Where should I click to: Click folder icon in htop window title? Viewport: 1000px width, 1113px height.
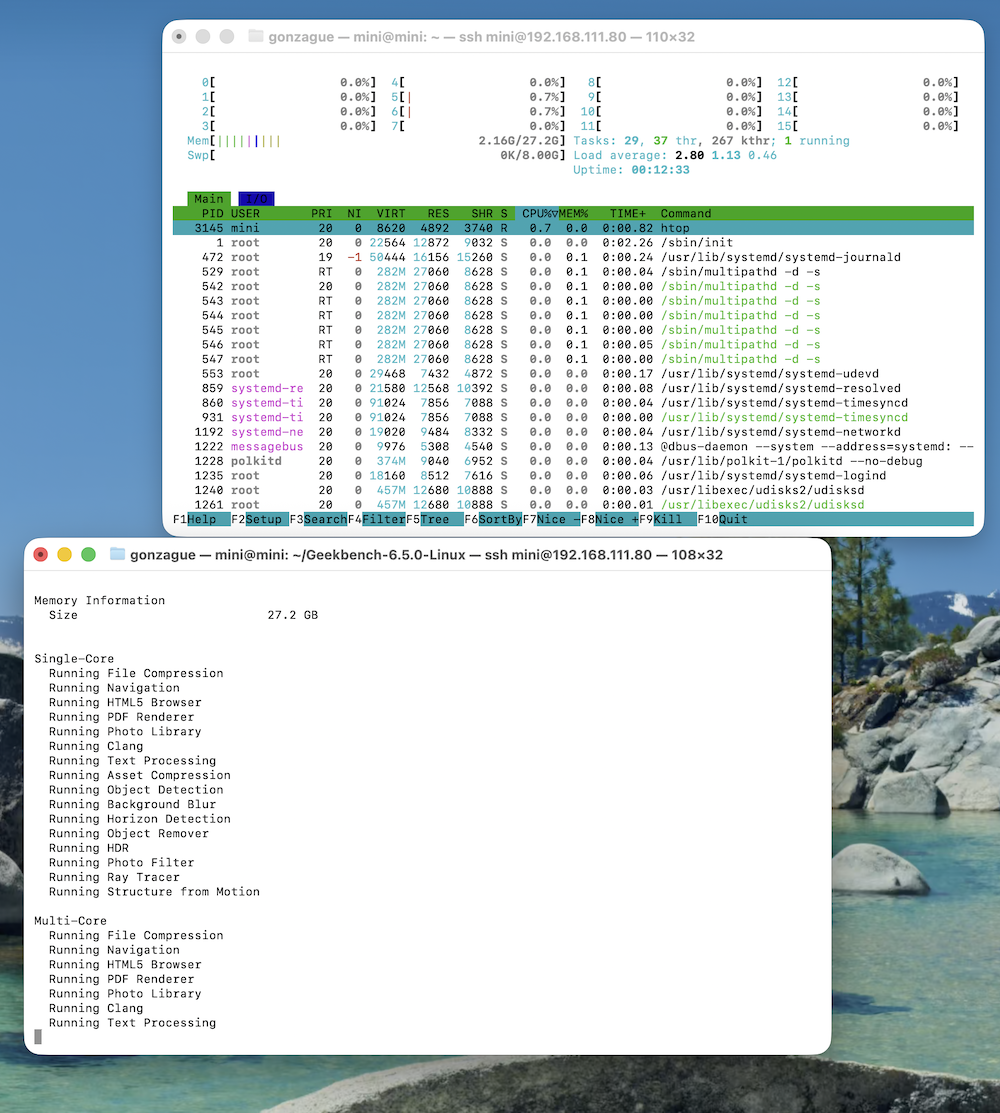[x=255, y=37]
